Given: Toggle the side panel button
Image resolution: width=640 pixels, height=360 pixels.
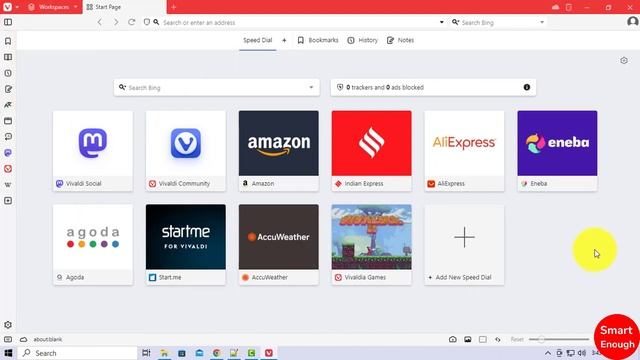Looking at the screenshot, I should click(x=8, y=22).
